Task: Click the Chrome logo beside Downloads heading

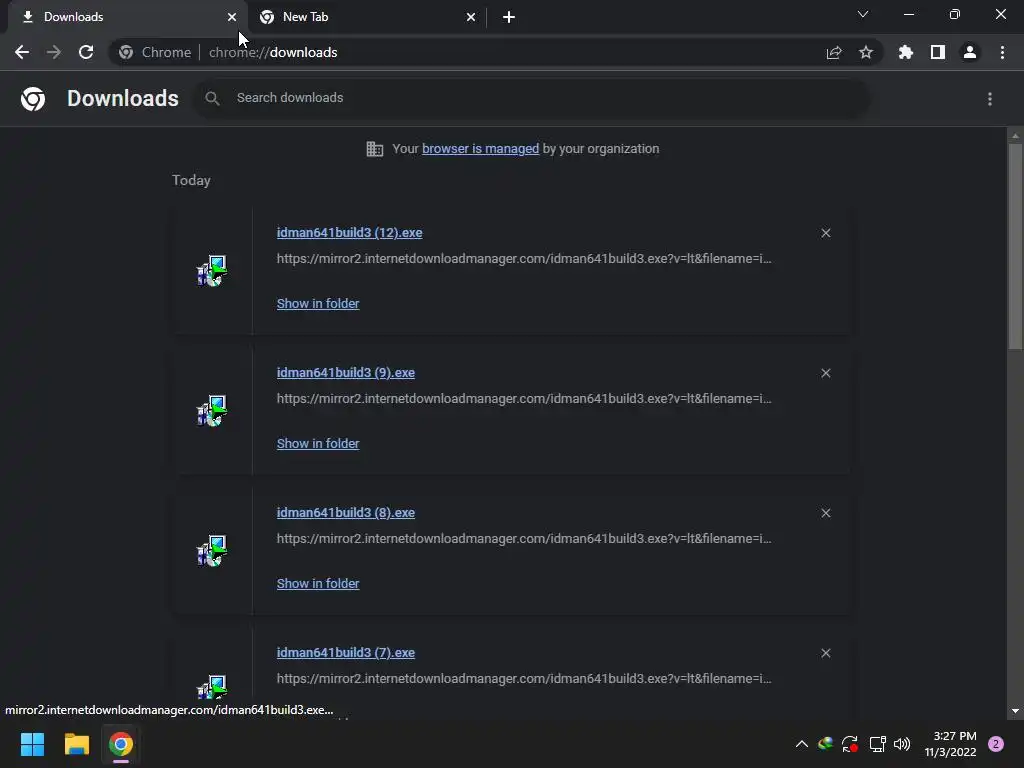Action: click(33, 99)
